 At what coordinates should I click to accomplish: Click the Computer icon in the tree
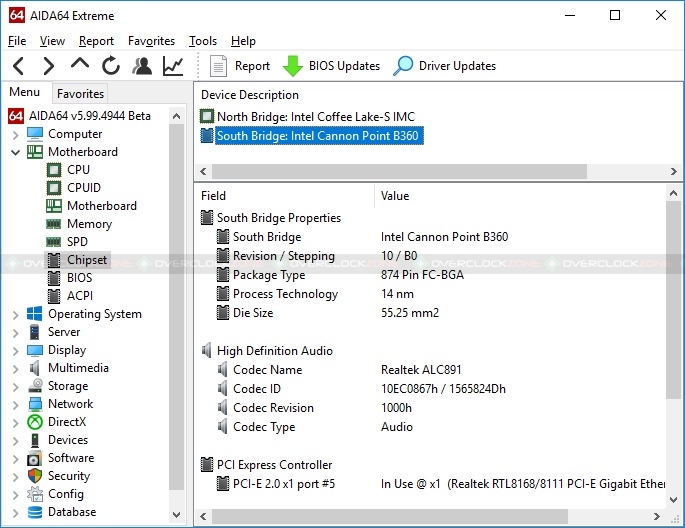35,134
